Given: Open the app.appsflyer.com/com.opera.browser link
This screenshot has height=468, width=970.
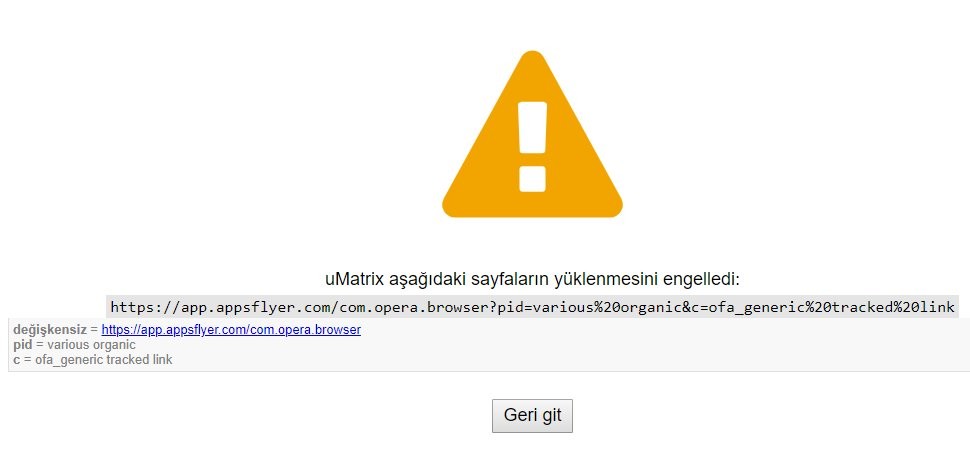Looking at the screenshot, I should [x=231, y=330].
